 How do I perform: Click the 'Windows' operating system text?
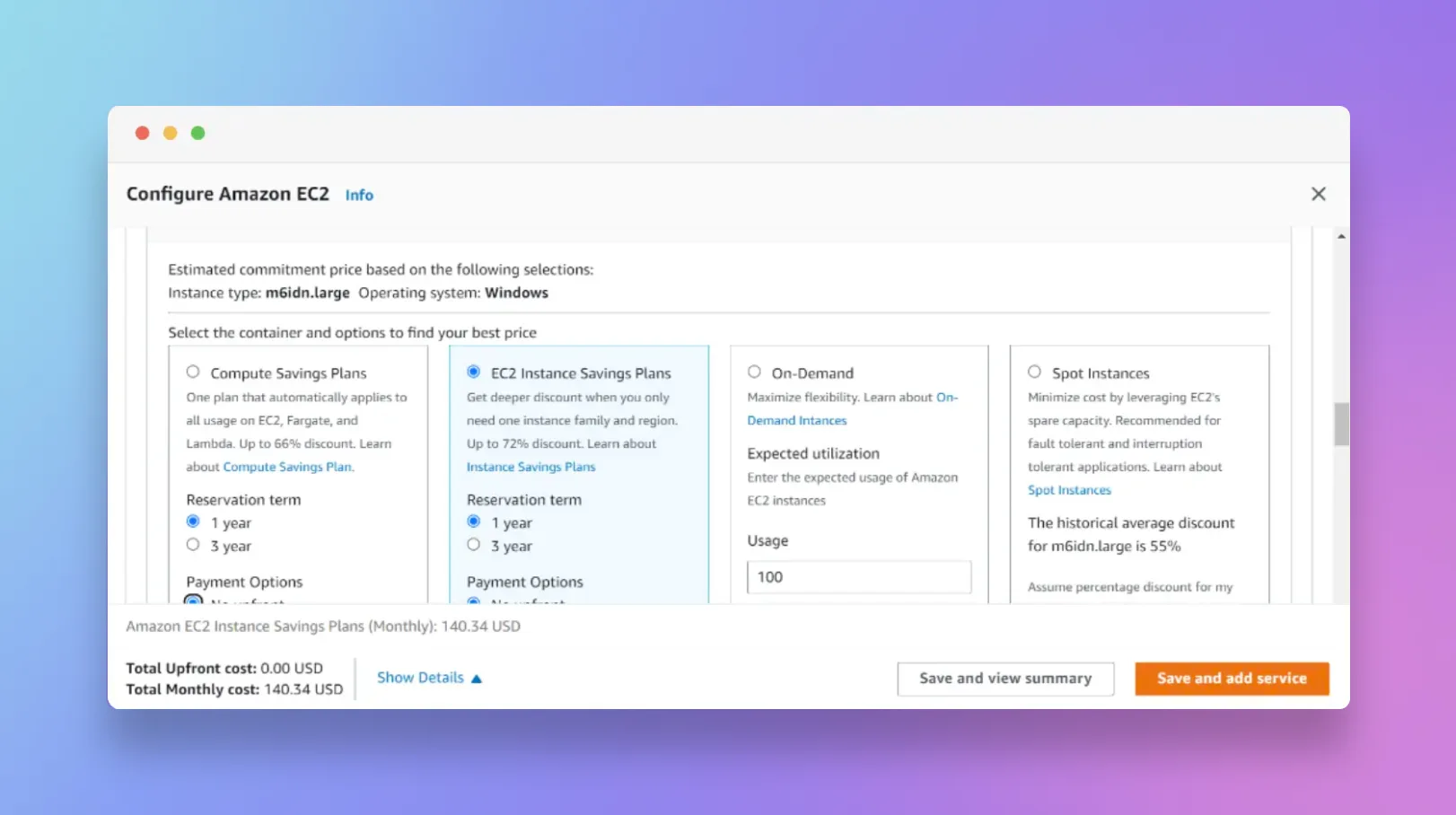[516, 293]
